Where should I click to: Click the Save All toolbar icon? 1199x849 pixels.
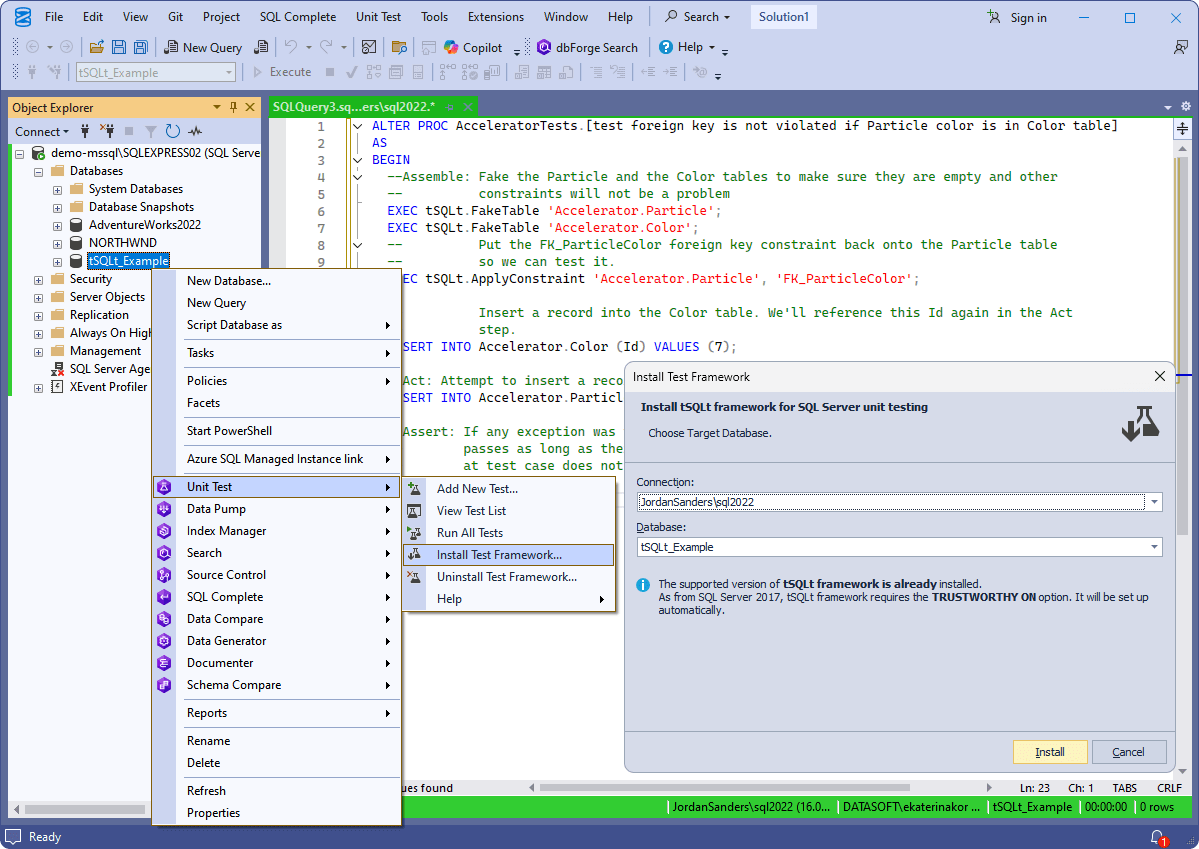[x=141, y=47]
